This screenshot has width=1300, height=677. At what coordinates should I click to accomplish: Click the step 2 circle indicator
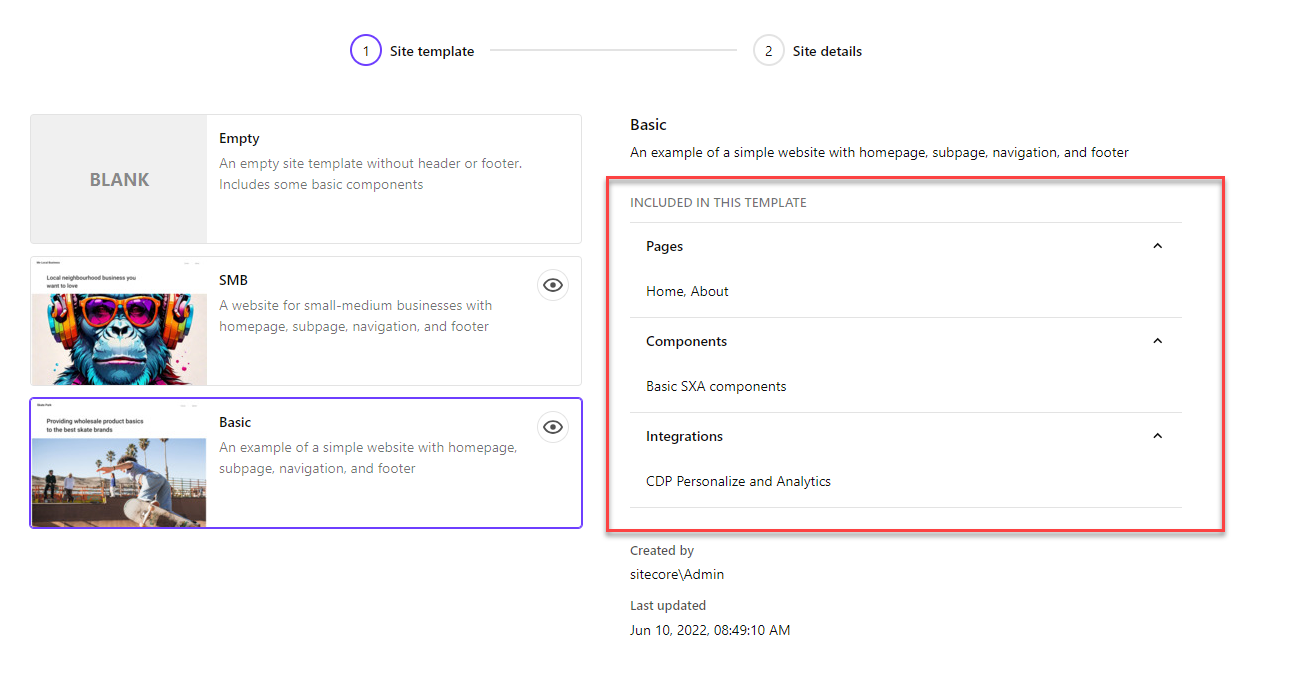click(x=768, y=51)
